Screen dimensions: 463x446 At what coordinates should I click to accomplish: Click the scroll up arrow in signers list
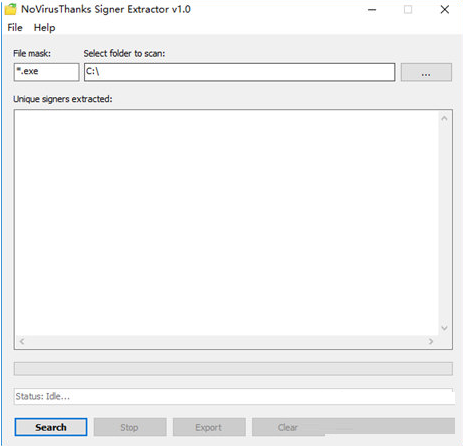[444, 118]
